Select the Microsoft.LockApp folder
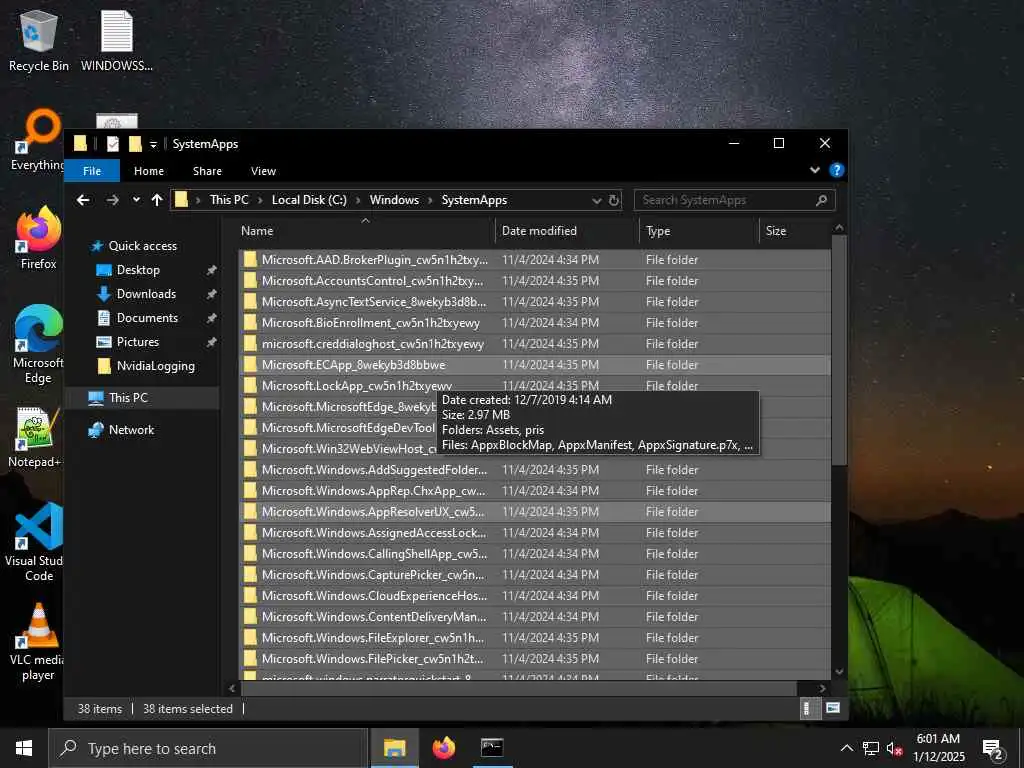 pos(534,385)
